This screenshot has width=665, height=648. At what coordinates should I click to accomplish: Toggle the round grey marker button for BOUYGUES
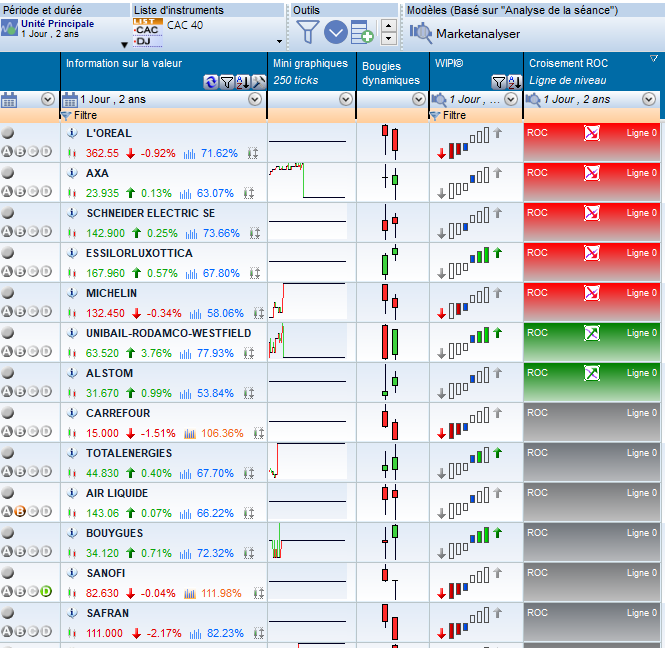coord(8,533)
